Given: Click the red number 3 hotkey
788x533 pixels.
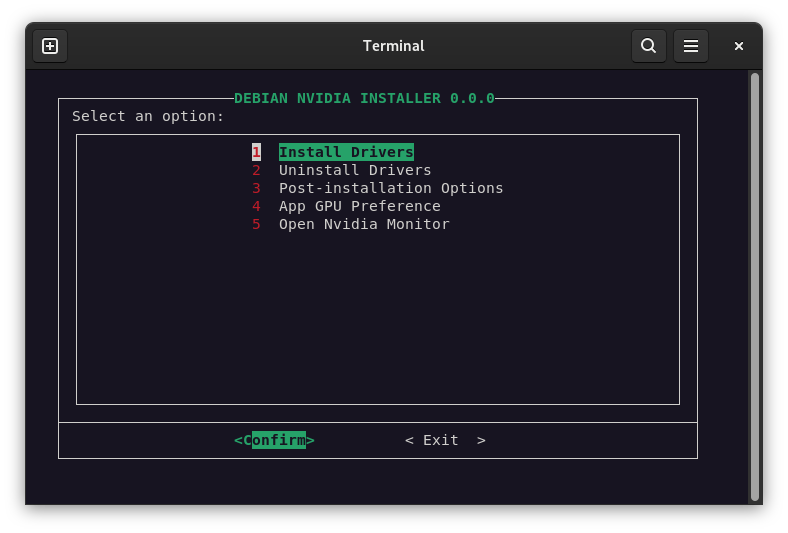Looking at the screenshot, I should point(256,188).
